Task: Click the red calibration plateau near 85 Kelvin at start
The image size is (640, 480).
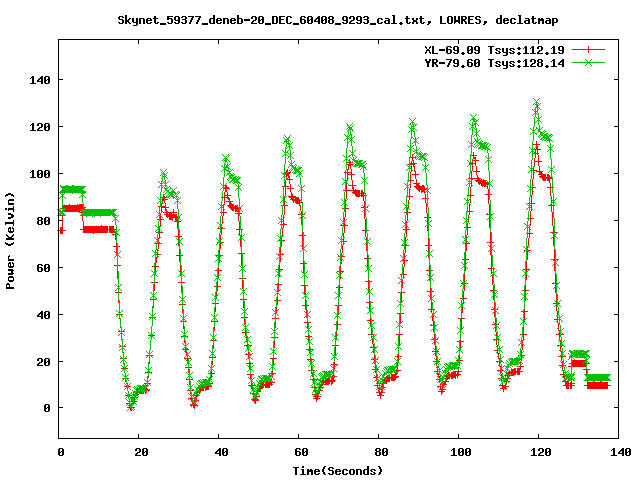Action: (73, 208)
